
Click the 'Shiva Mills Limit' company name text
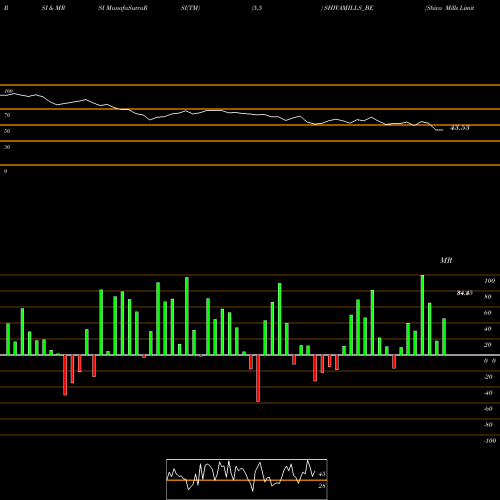click(x=450, y=8)
